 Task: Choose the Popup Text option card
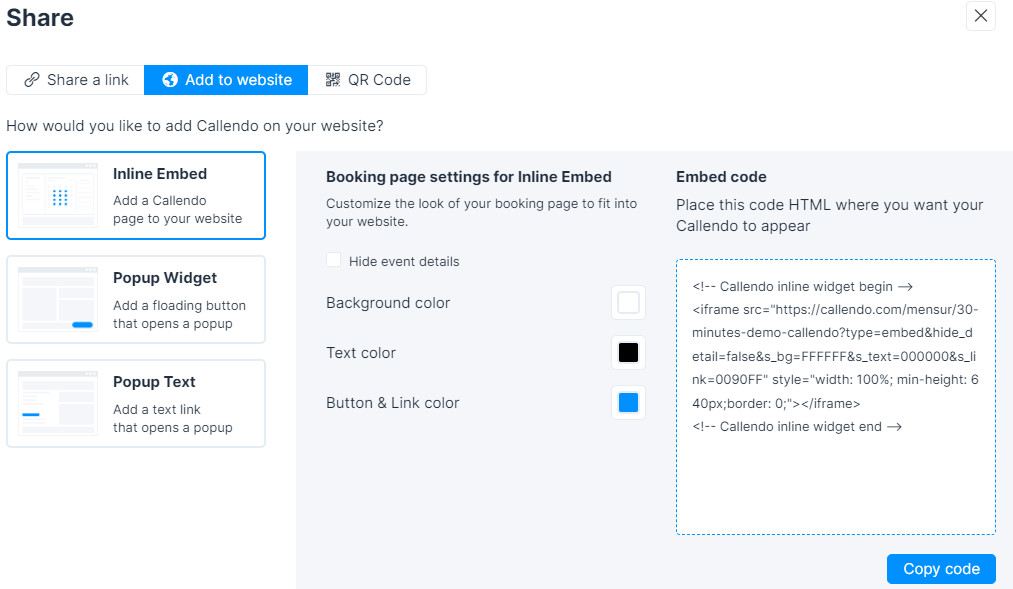tap(136, 404)
